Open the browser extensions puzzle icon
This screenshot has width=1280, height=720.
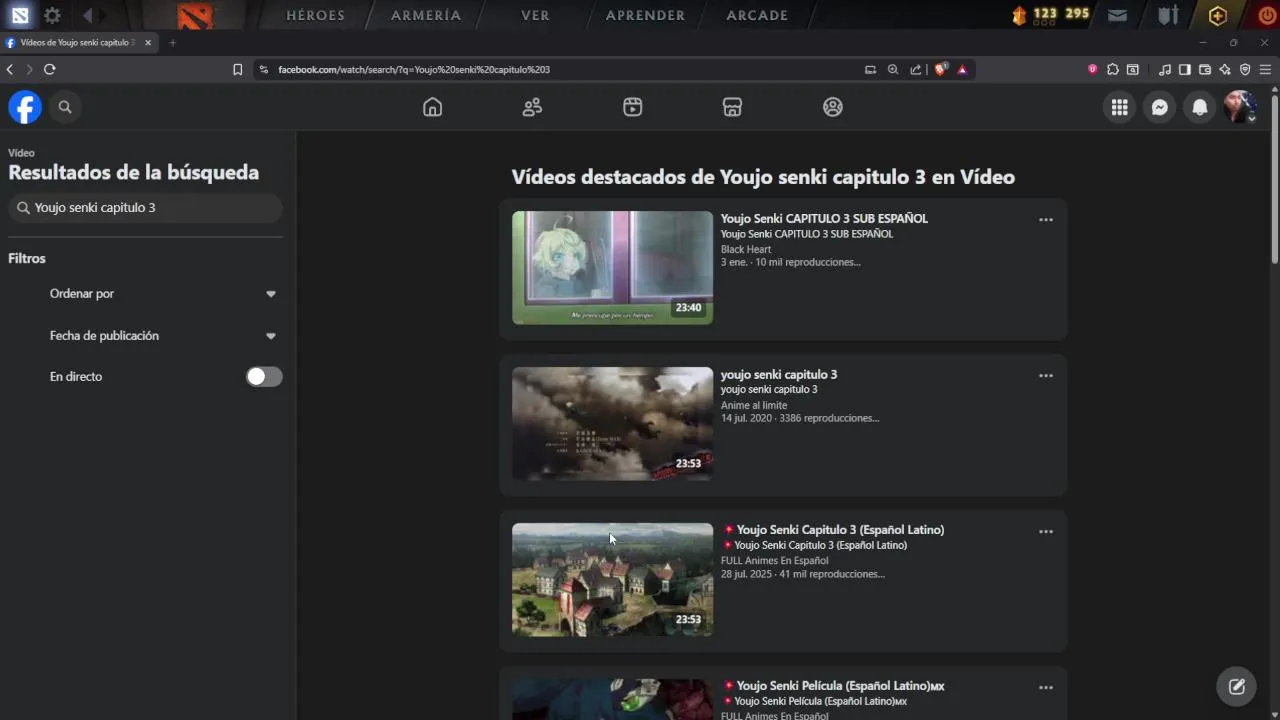click(x=1112, y=69)
